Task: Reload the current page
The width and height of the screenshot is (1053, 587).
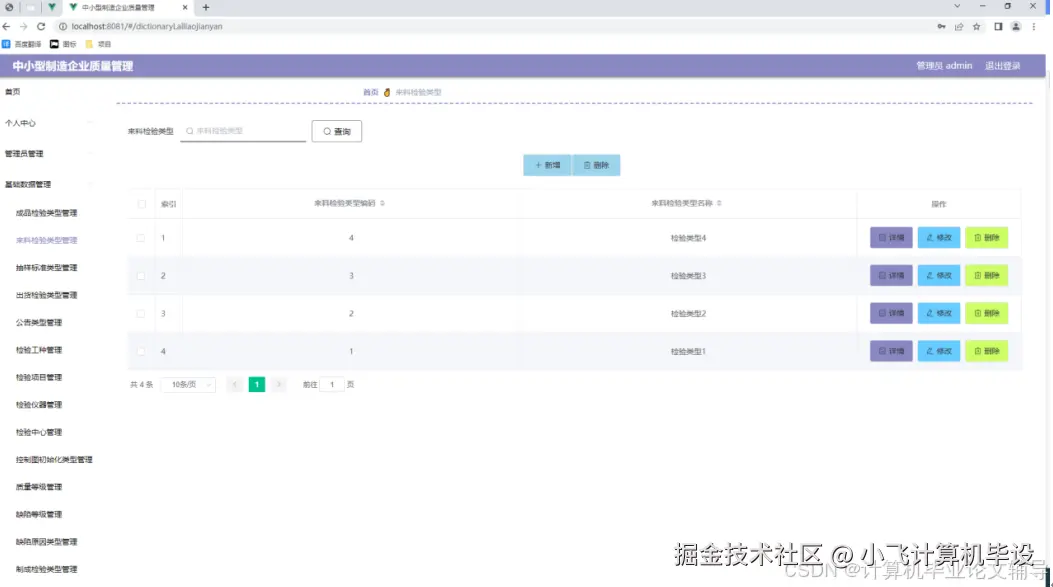Action: click(x=41, y=26)
